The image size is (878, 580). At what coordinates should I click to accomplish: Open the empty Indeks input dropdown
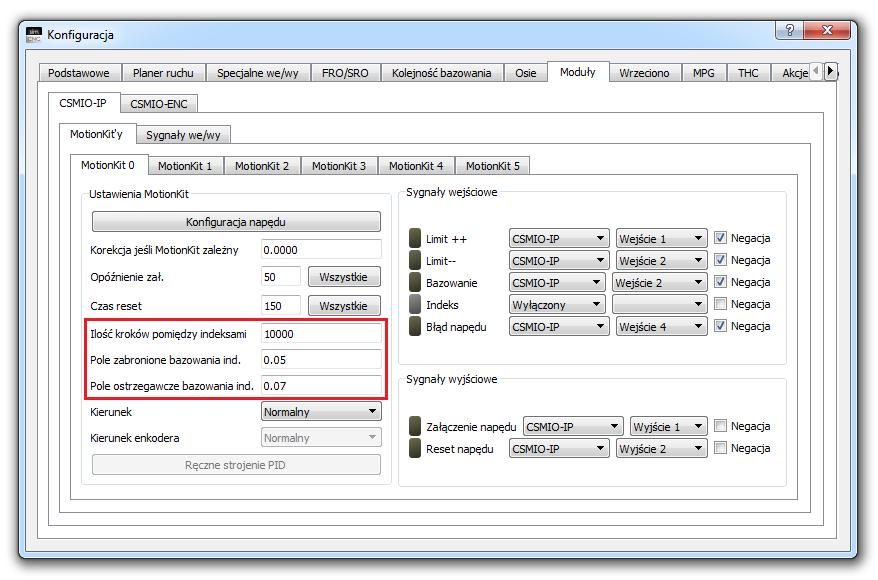pyautogui.click(x=660, y=305)
